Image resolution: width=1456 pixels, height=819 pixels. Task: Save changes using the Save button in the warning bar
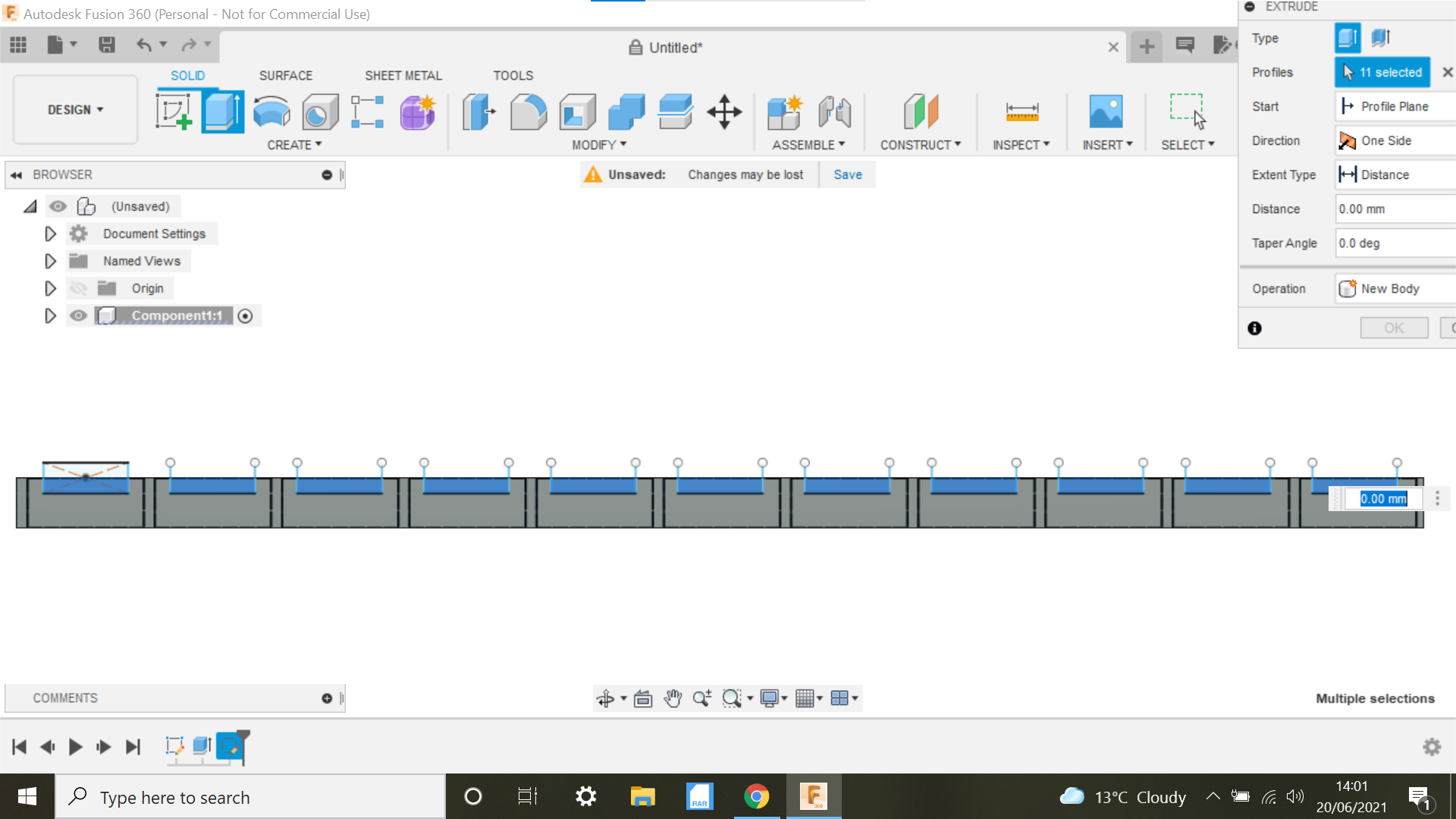[847, 174]
